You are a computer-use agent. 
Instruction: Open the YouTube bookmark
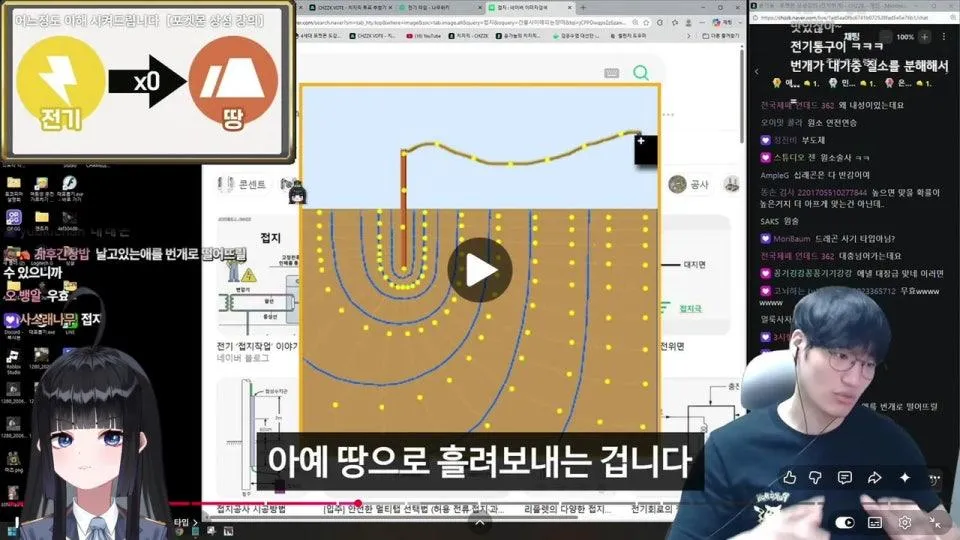pos(423,36)
